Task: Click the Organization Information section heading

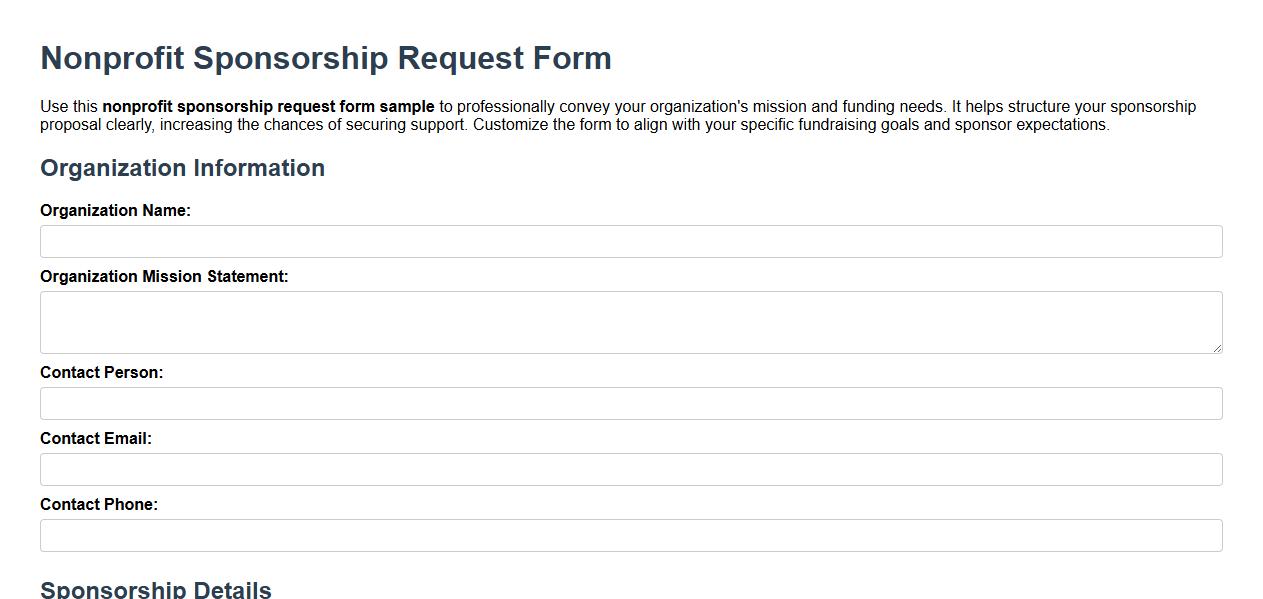Action: [x=181, y=168]
